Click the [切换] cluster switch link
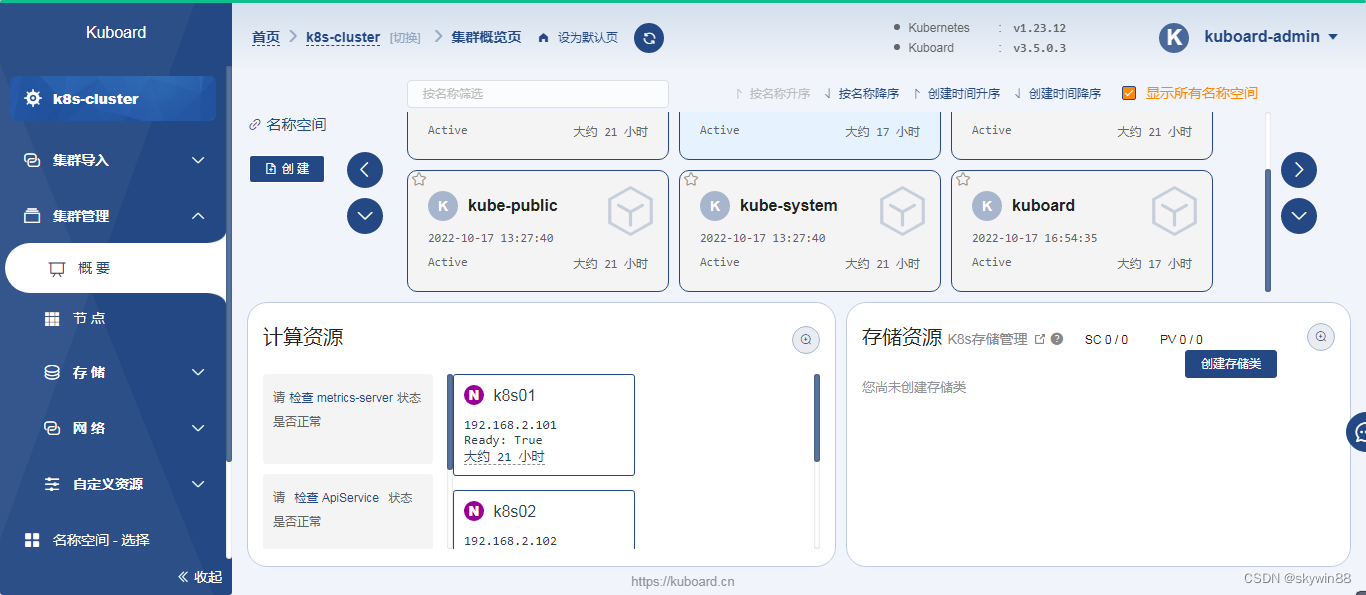The width and height of the screenshot is (1366, 595). pyautogui.click(x=405, y=38)
